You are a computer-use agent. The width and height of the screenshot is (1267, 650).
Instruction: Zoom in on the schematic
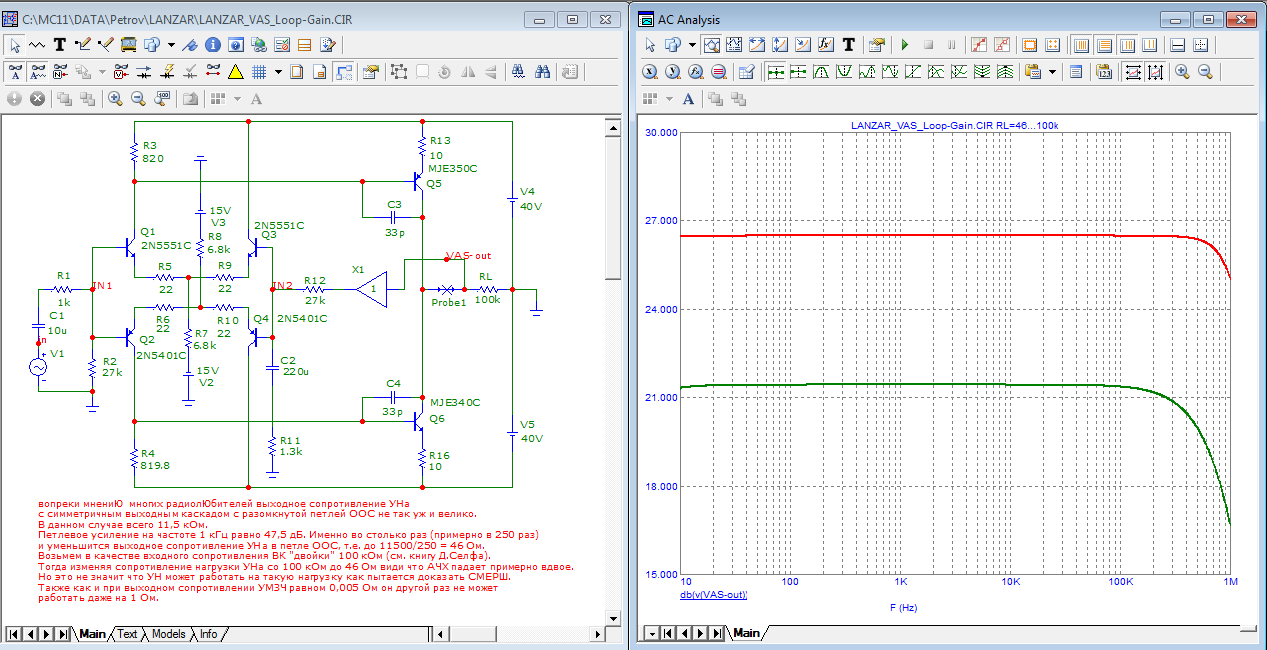[115, 98]
